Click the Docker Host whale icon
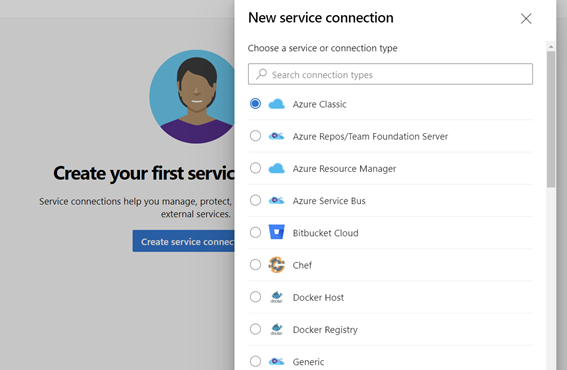Screen dimensions: 567x370 coord(277,297)
